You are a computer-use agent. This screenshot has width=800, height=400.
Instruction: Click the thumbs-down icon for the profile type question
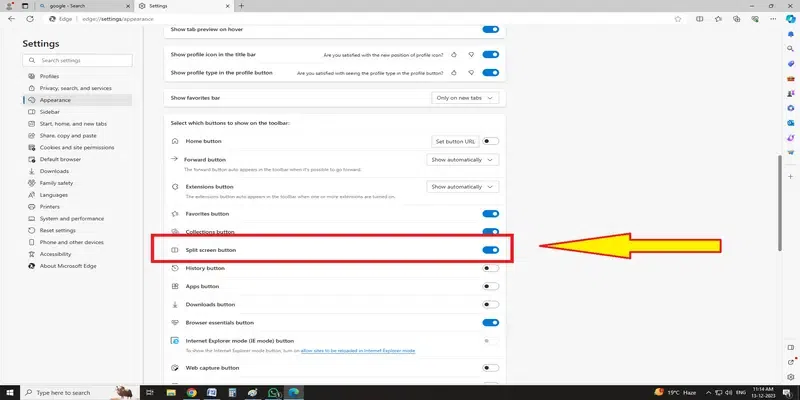[x=471, y=73]
